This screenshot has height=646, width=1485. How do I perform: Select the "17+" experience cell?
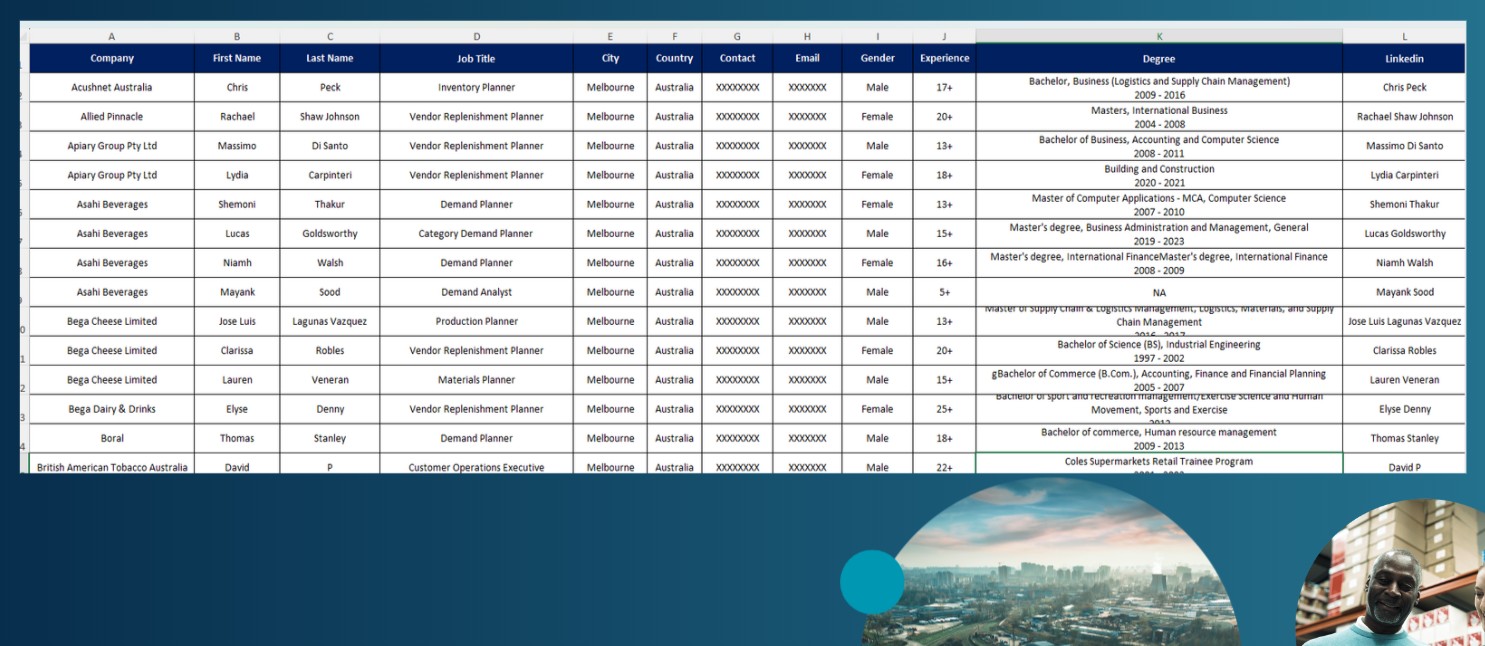tap(944, 87)
